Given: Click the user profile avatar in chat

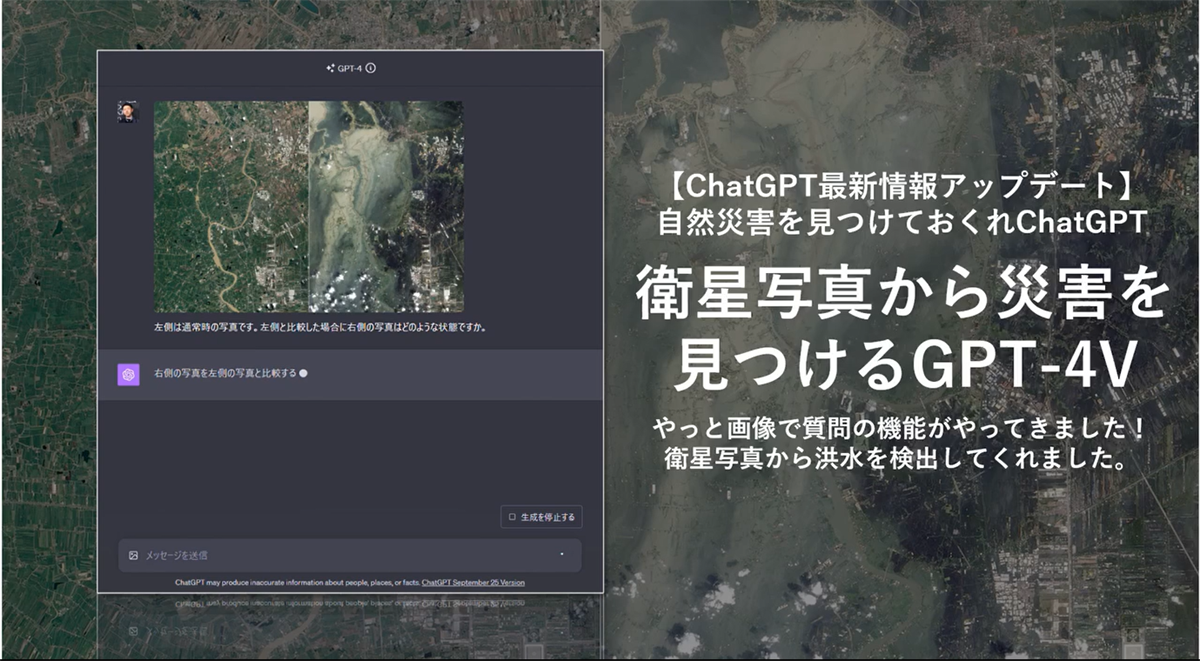Looking at the screenshot, I should pyautogui.click(x=128, y=111).
